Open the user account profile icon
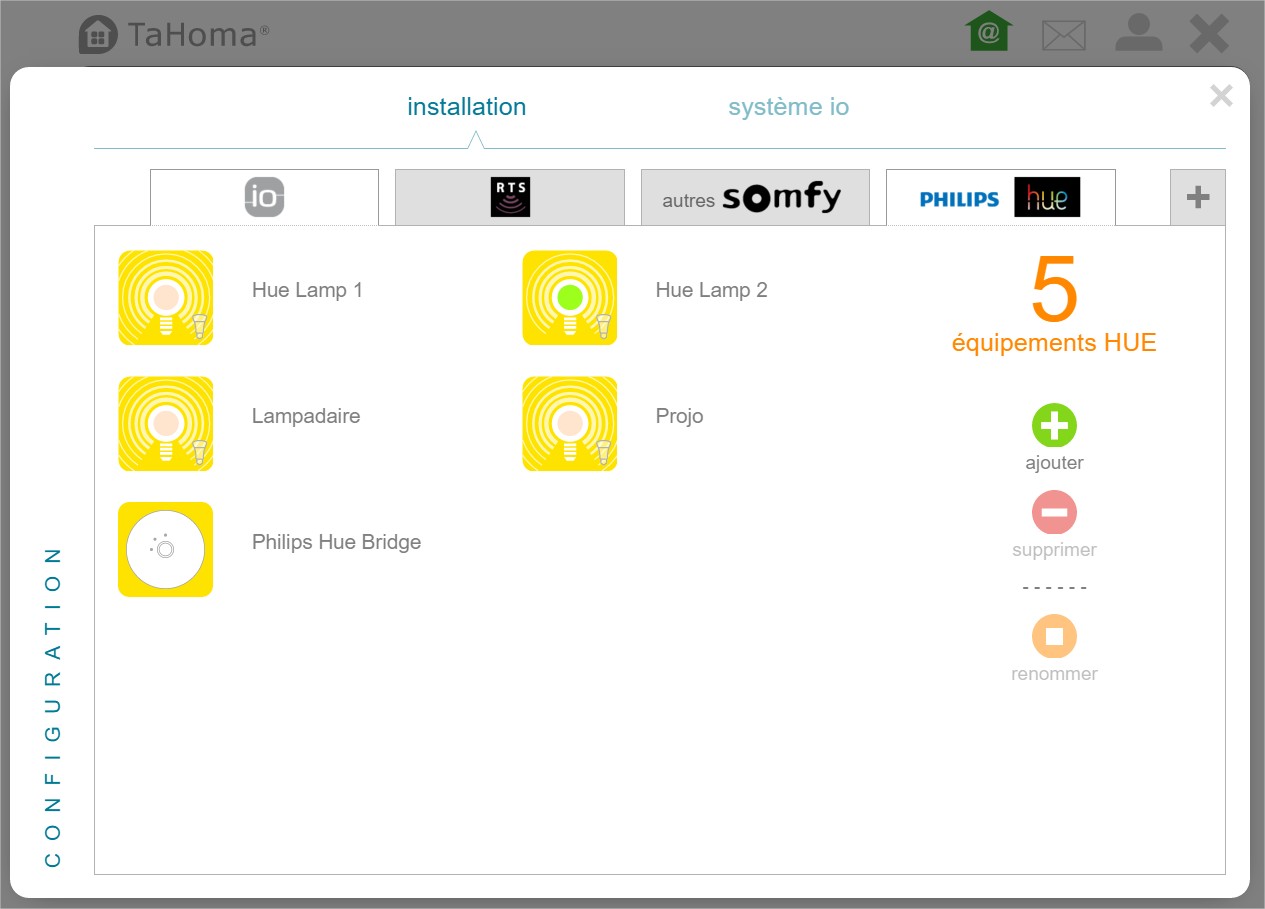 [1138, 34]
